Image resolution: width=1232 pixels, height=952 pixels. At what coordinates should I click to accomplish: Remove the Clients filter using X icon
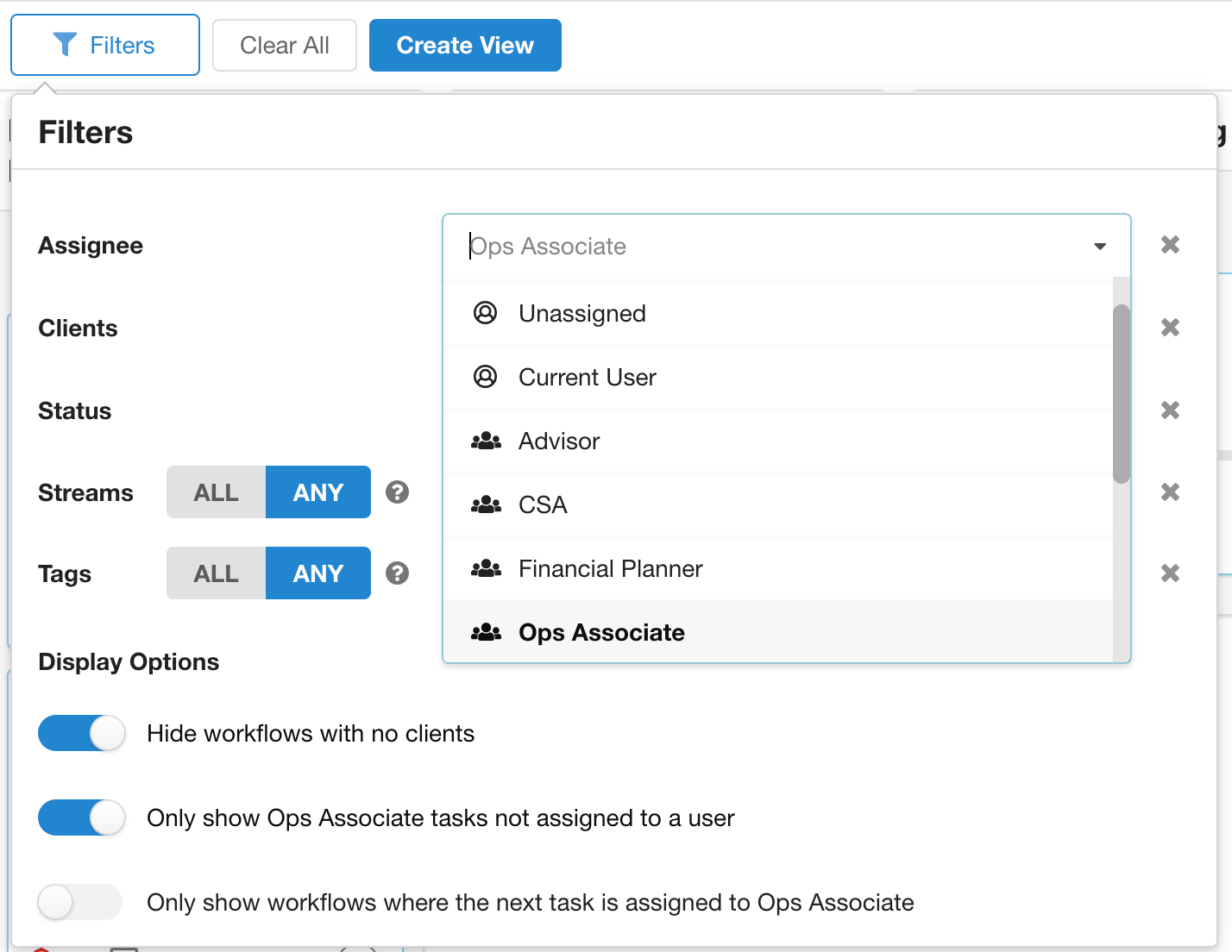(x=1170, y=328)
